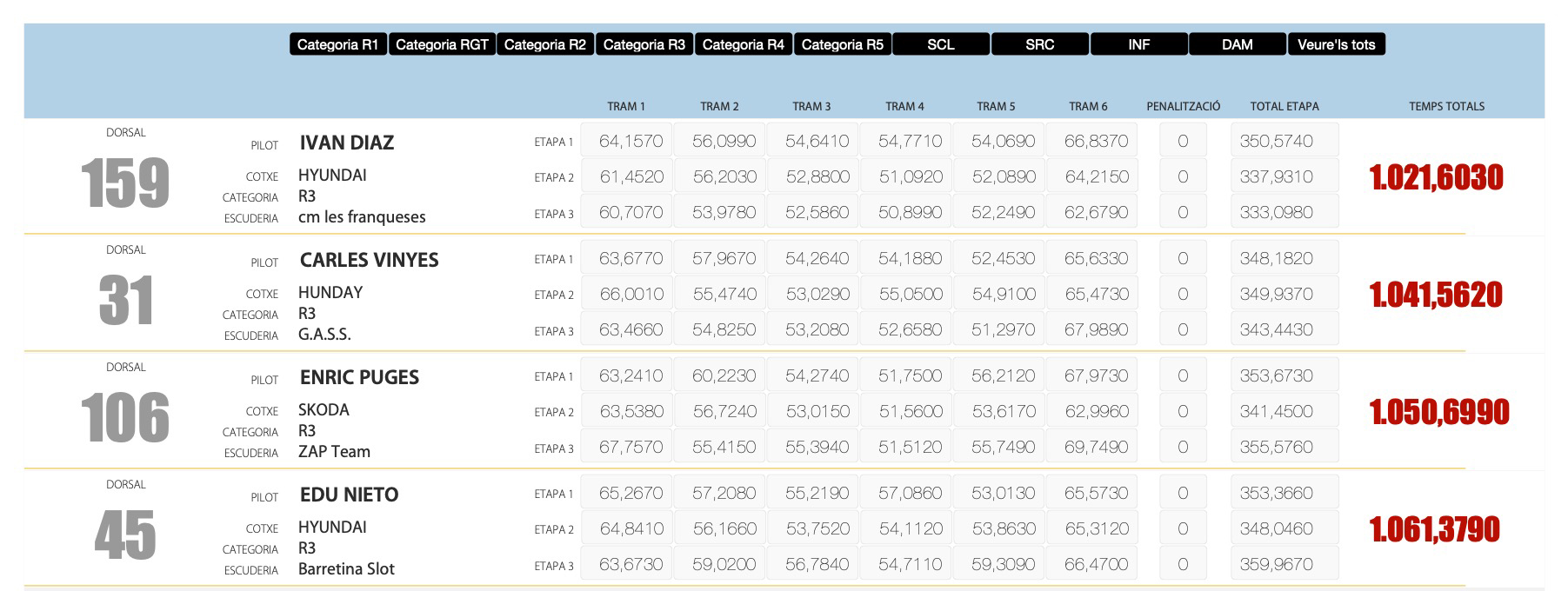The height and width of the screenshot is (591, 1568).
Task: Select the DAM category button
Action: click(1237, 44)
